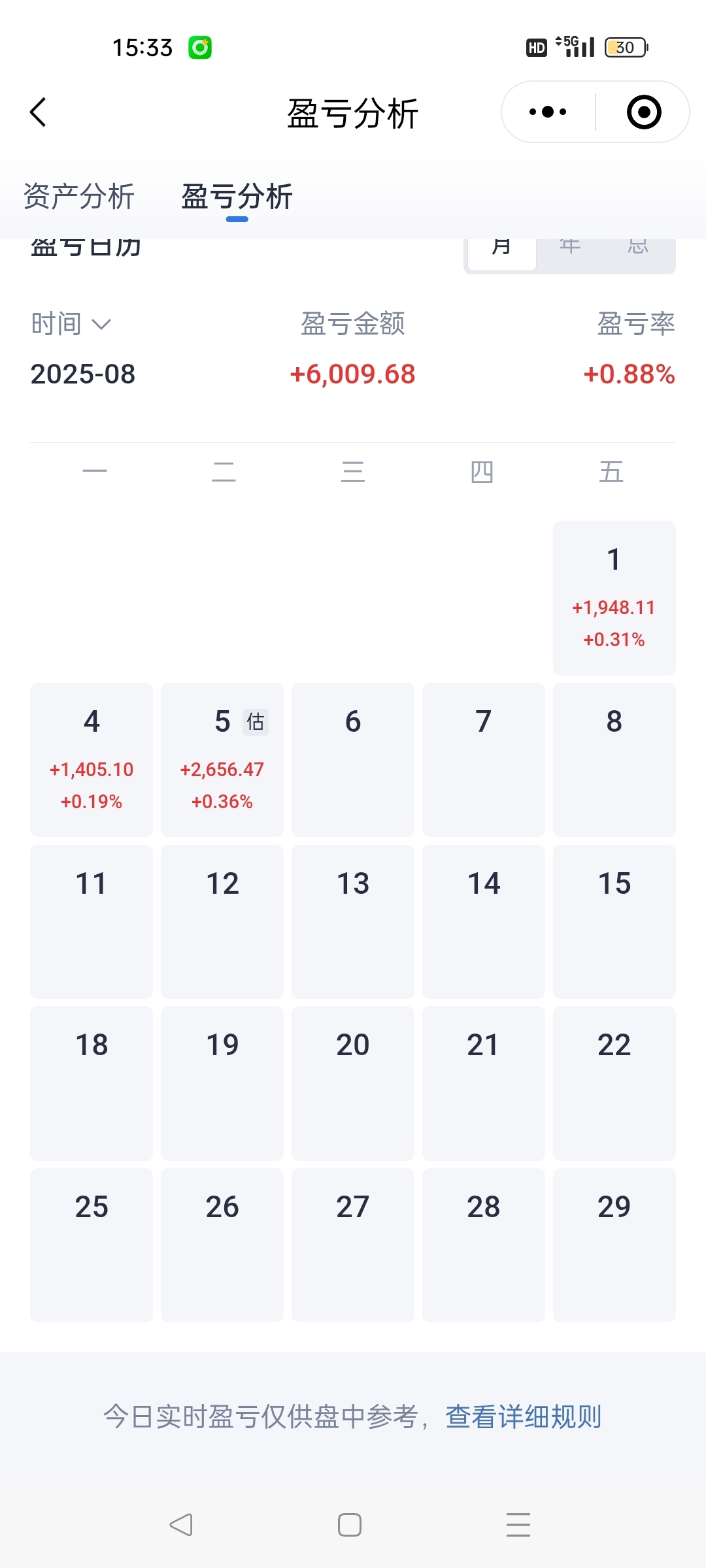Viewport: 706px width, 1568px height.
Task: Switch to the 资产分析 tab
Action: 79,197
